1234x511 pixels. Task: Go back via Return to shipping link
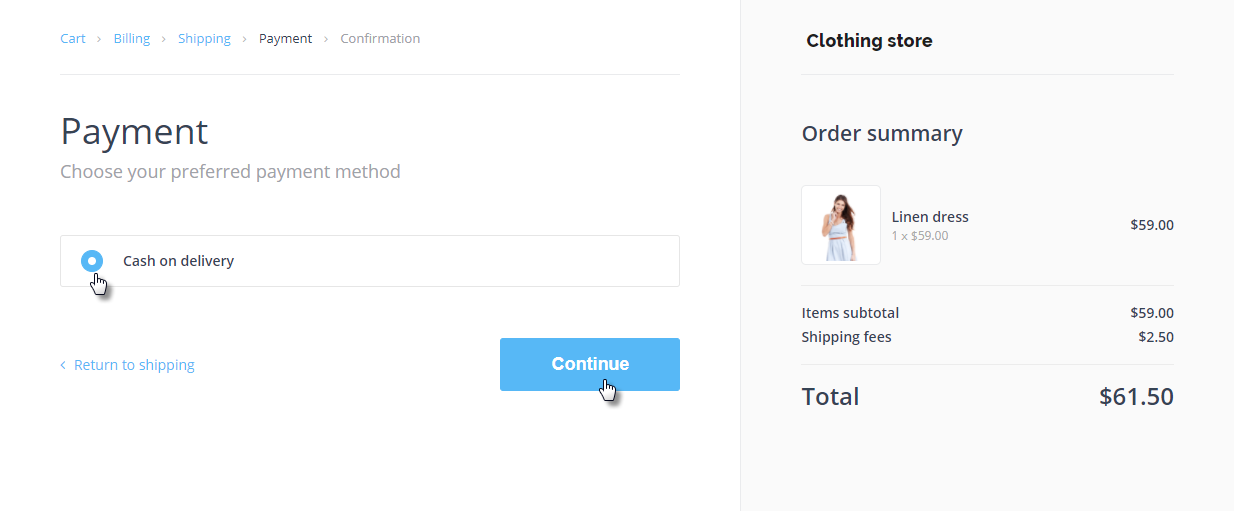(x=134, y=365)
